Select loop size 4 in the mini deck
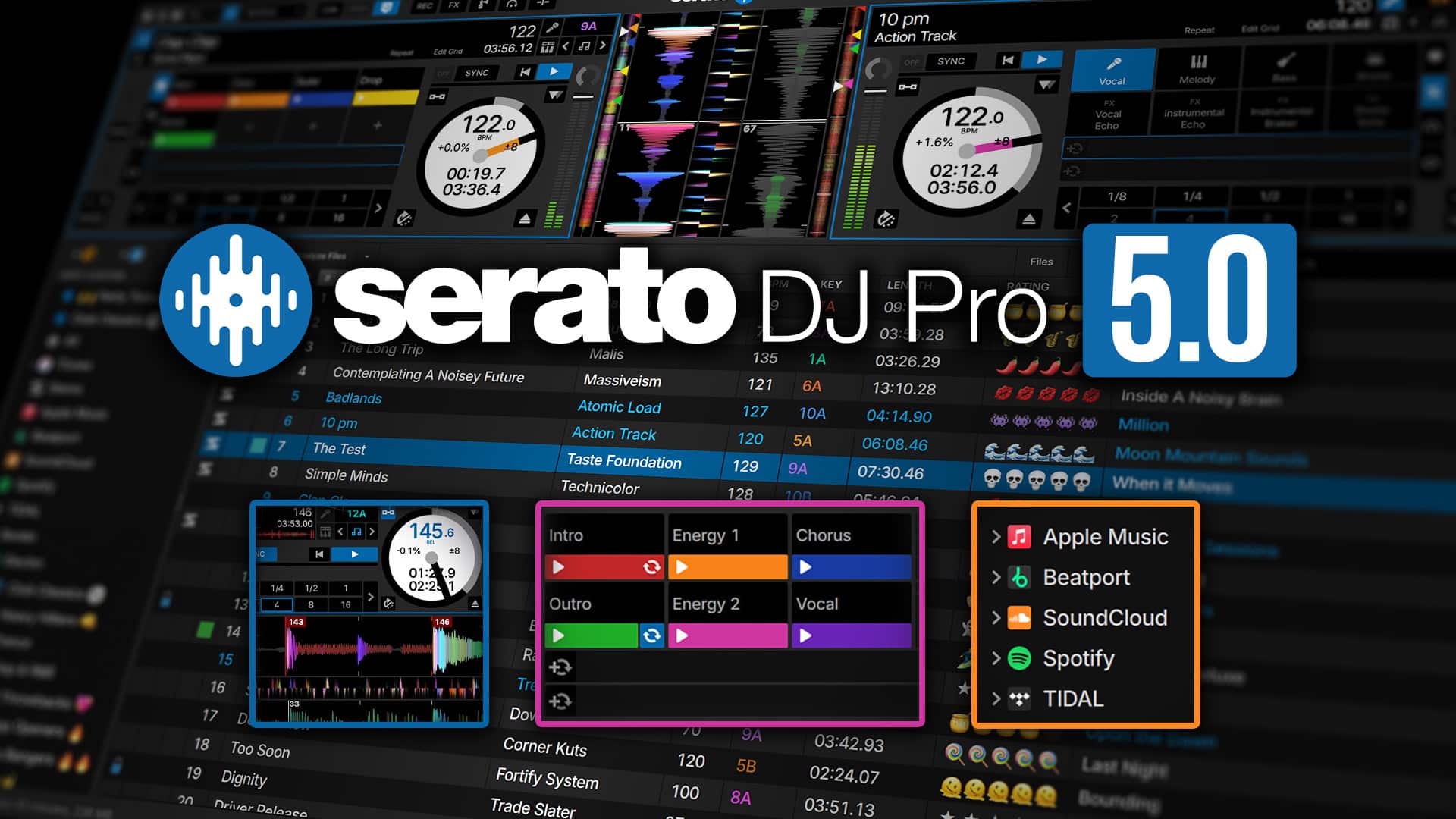1456x819 pixels. point(277,604)
